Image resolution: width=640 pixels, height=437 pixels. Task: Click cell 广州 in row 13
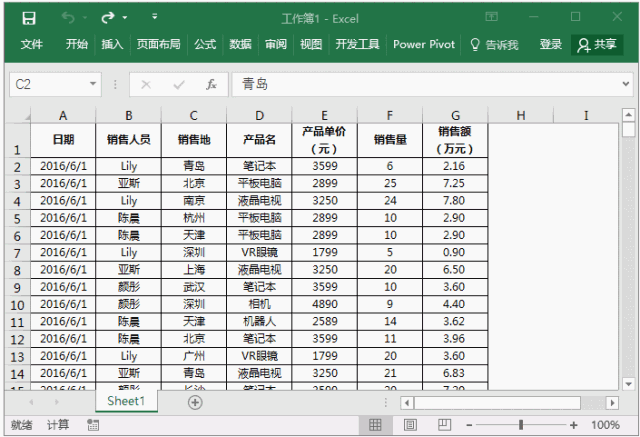[x=194, y=356]
